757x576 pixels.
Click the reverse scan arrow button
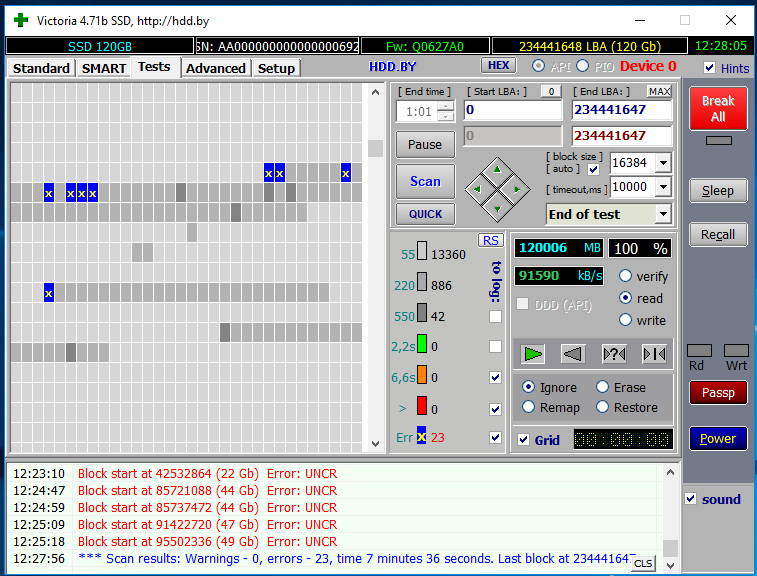click(x=573, y=354)
